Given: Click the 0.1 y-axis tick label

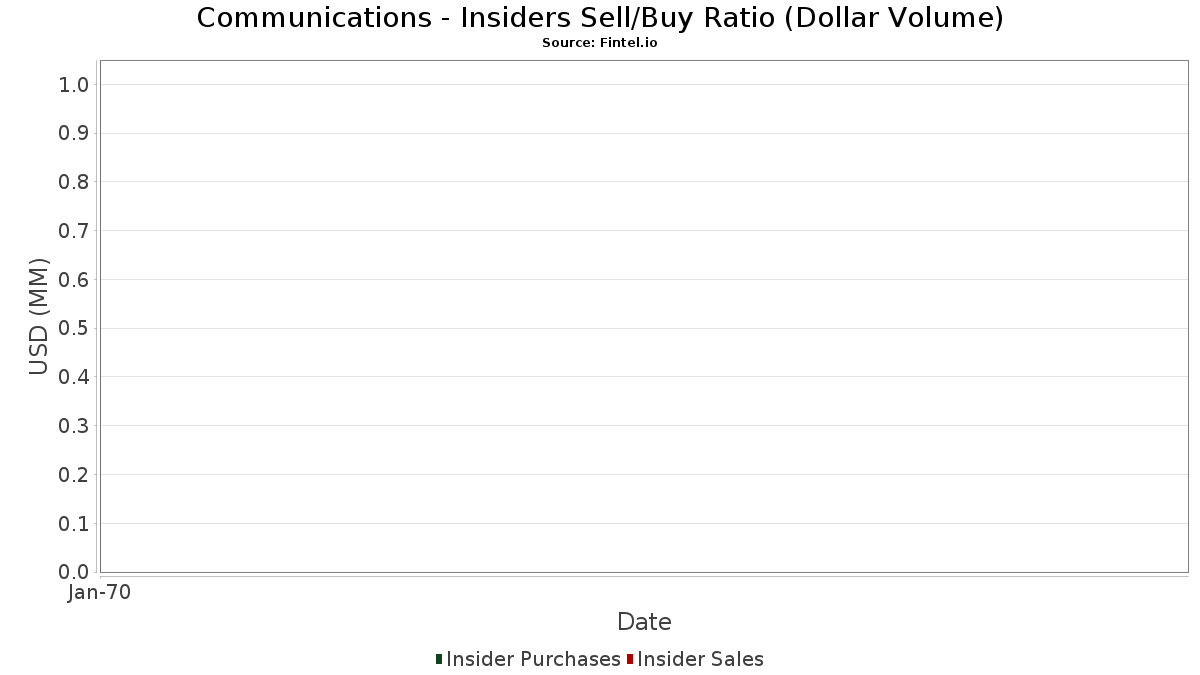Looking at the screenshot, I should tap(75, 523).
